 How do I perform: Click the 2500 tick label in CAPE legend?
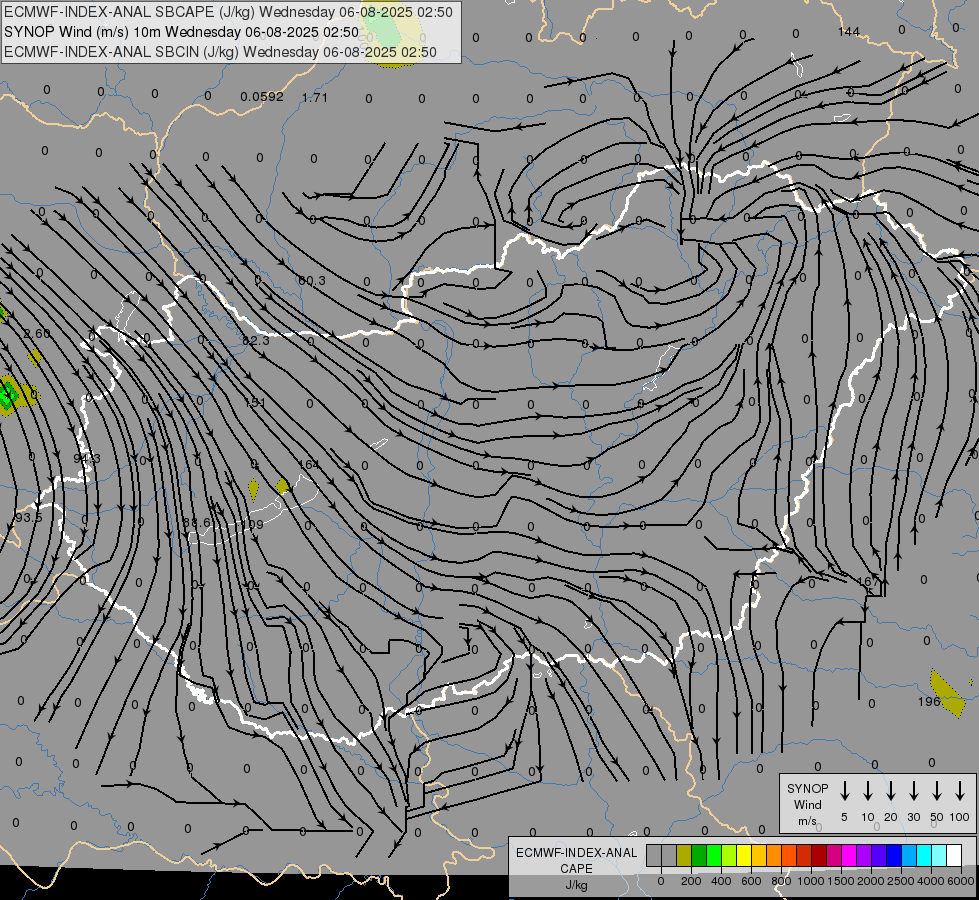pos(901,881)
